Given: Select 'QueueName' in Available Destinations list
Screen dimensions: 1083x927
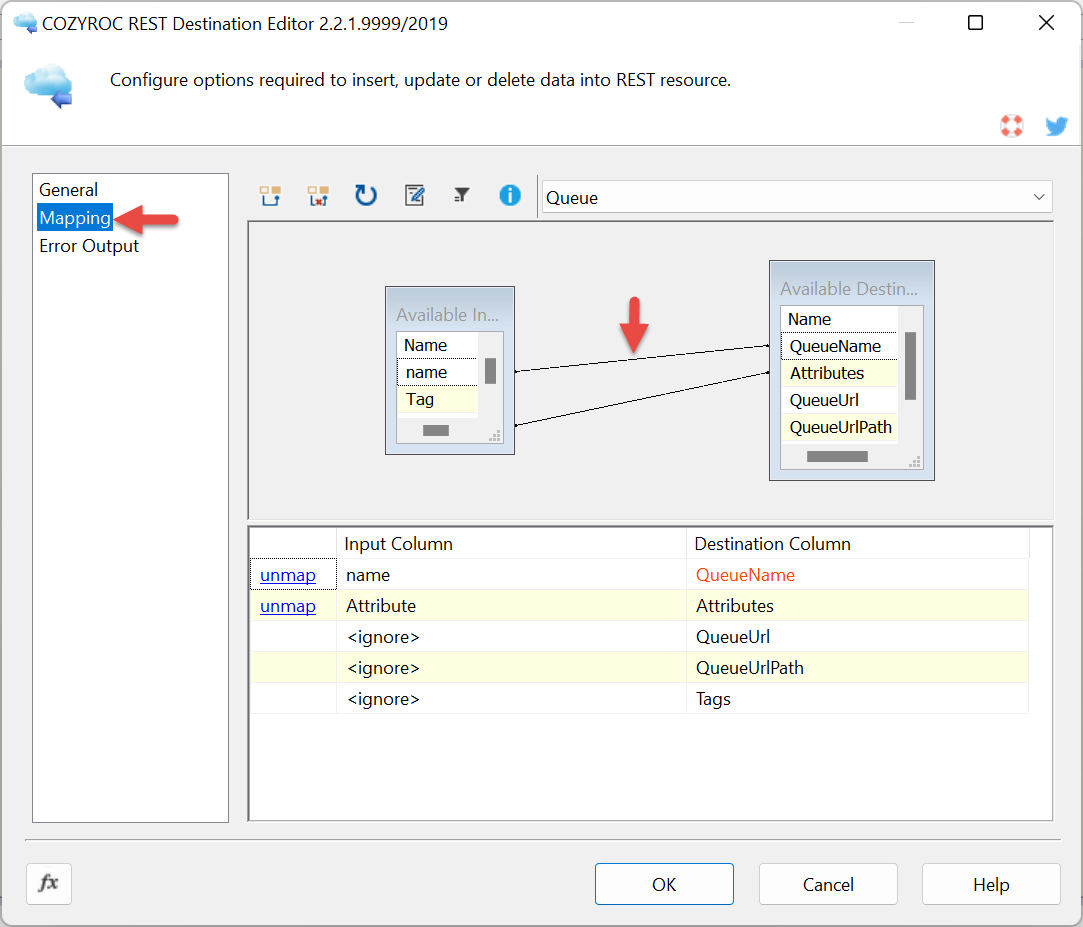Looking at the screenshot, I should [x=839, y=346].
